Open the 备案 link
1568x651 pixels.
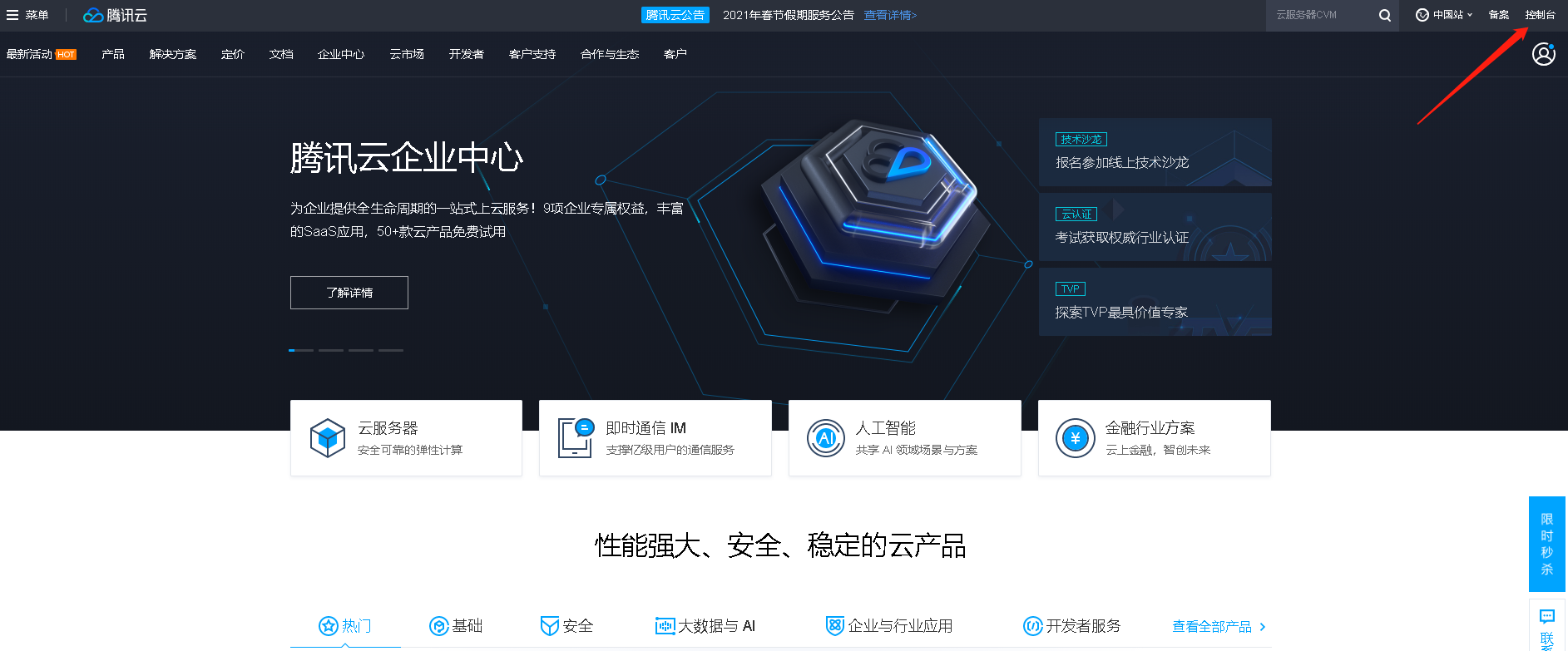pyautogui.click(x=1499, y=15)
